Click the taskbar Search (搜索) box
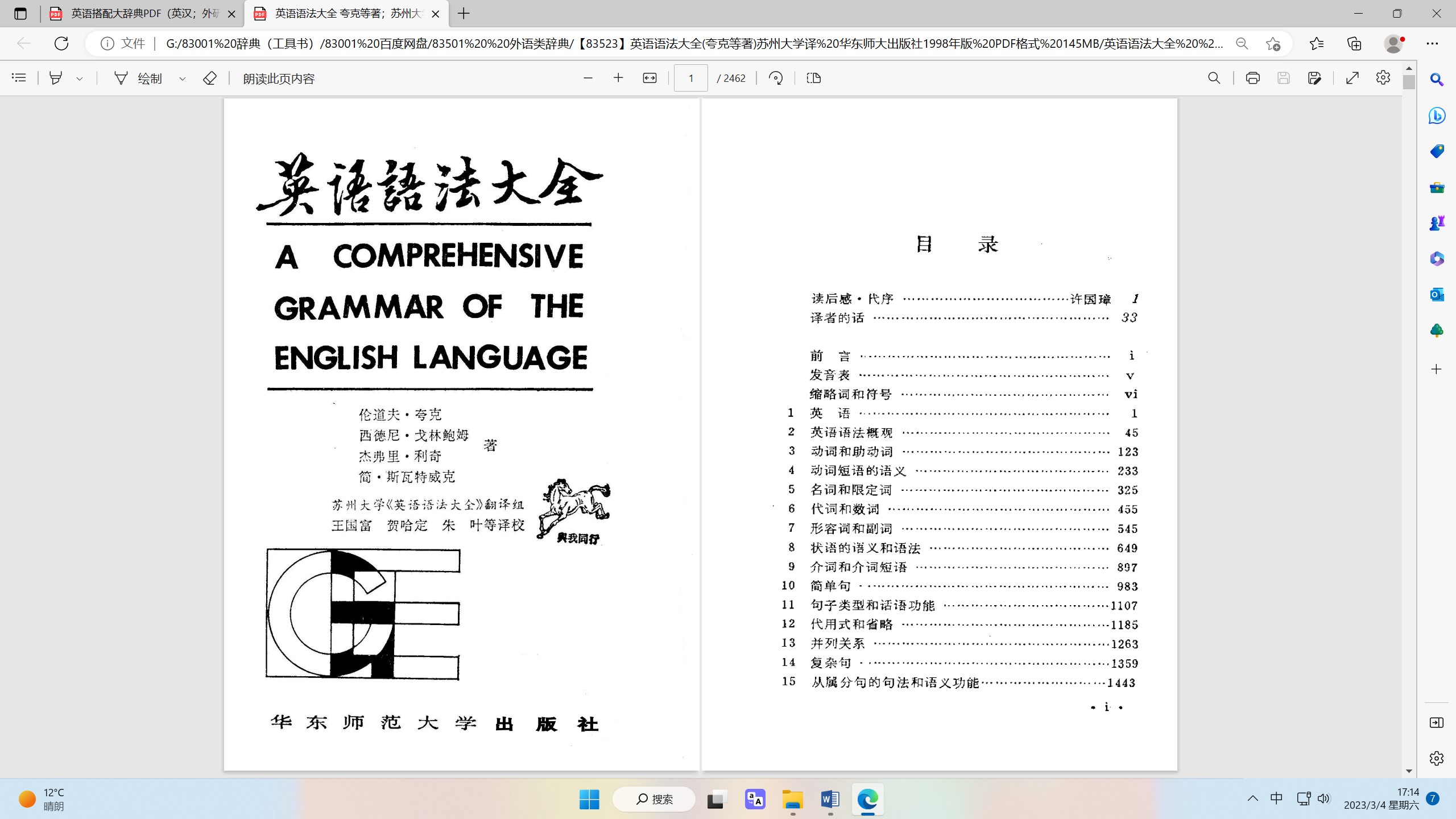This screenshot has width=1456, height=819. pyautogui.click(x=654, y=799)
